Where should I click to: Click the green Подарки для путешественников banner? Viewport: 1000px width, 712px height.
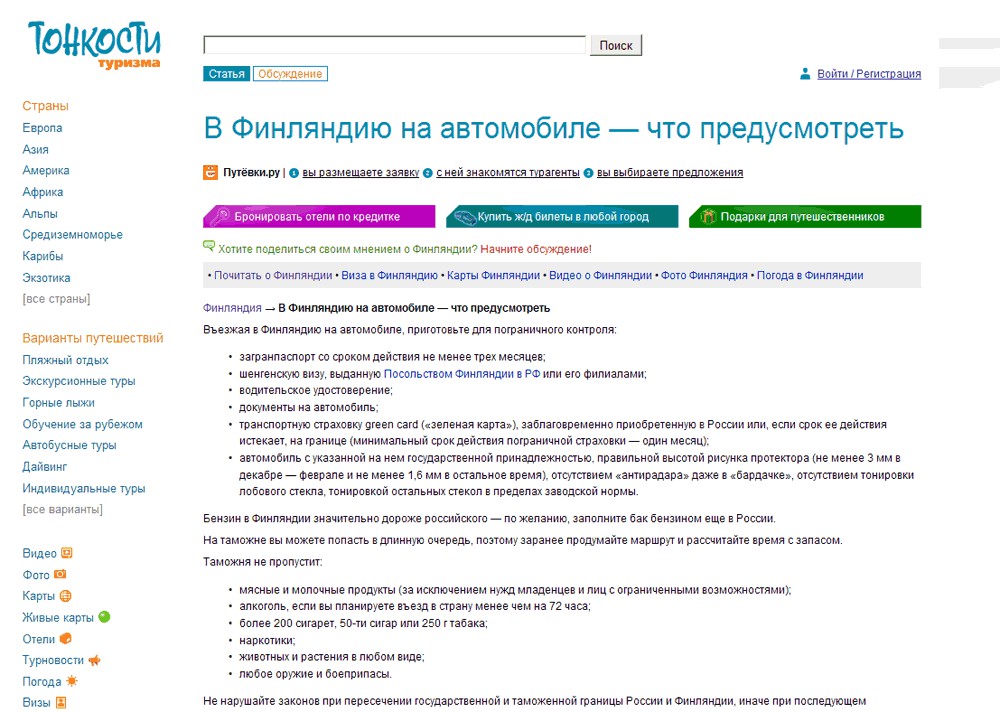click(805, 216)
